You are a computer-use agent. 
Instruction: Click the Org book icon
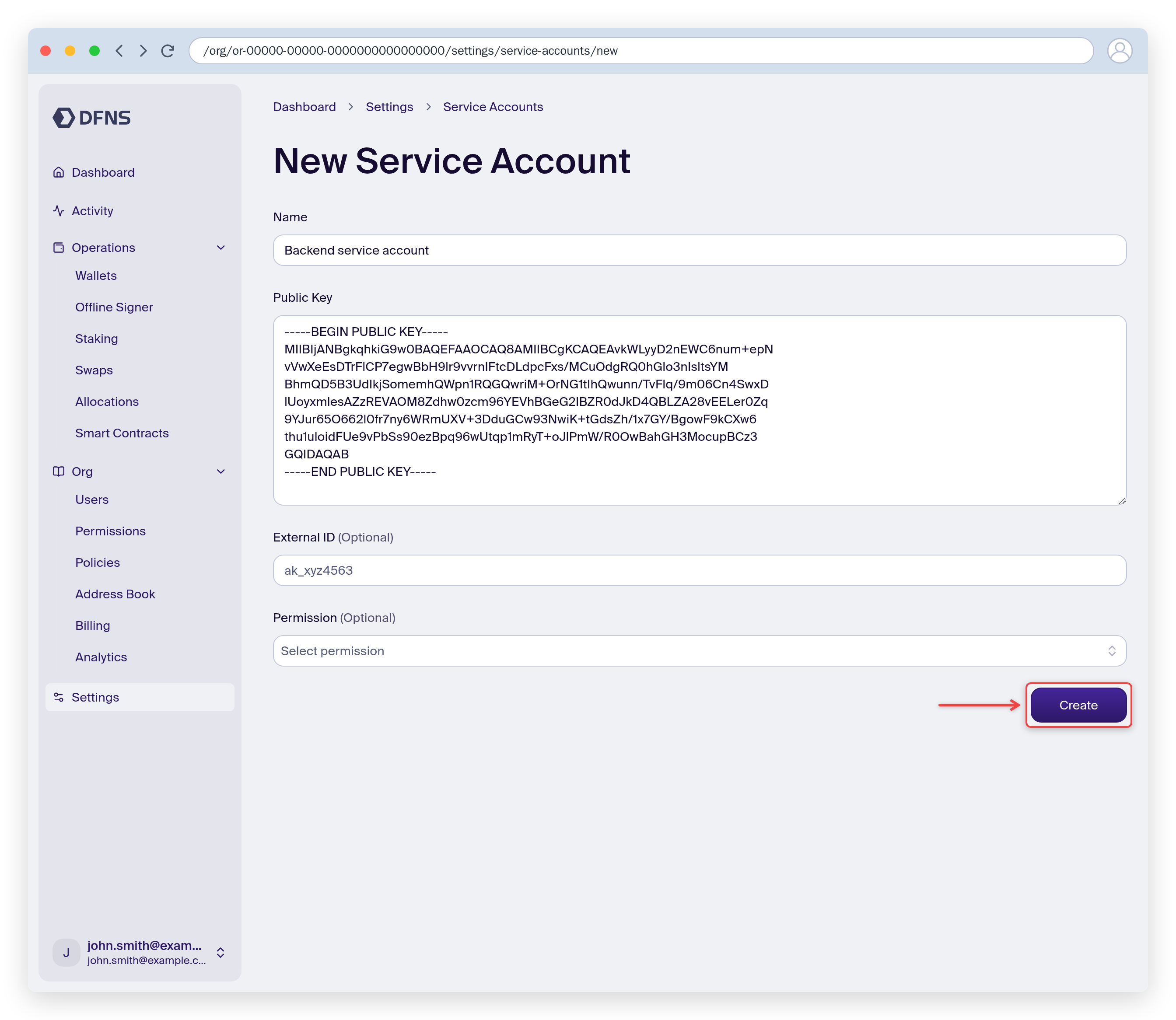pyautogui.click(x=59, y=472)
